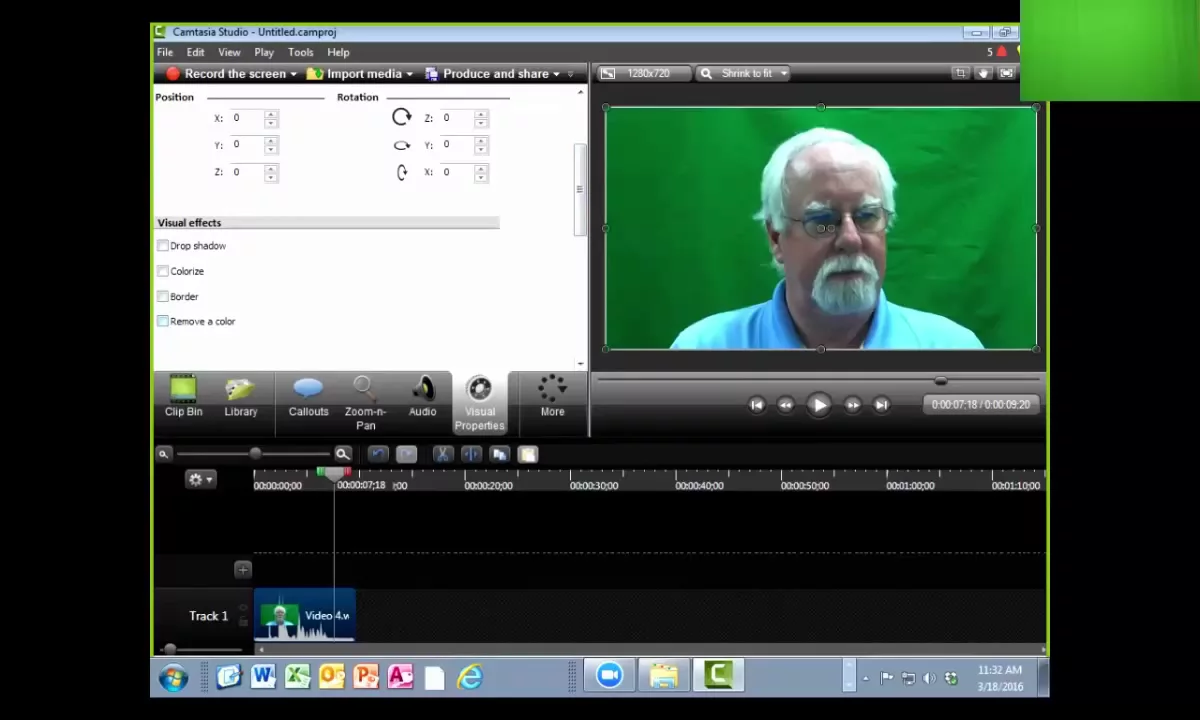The width and height of the screenshot is (1200, 720).
Task: Expand Record the screen dropdown arrow
Action: tap(293, 74)
